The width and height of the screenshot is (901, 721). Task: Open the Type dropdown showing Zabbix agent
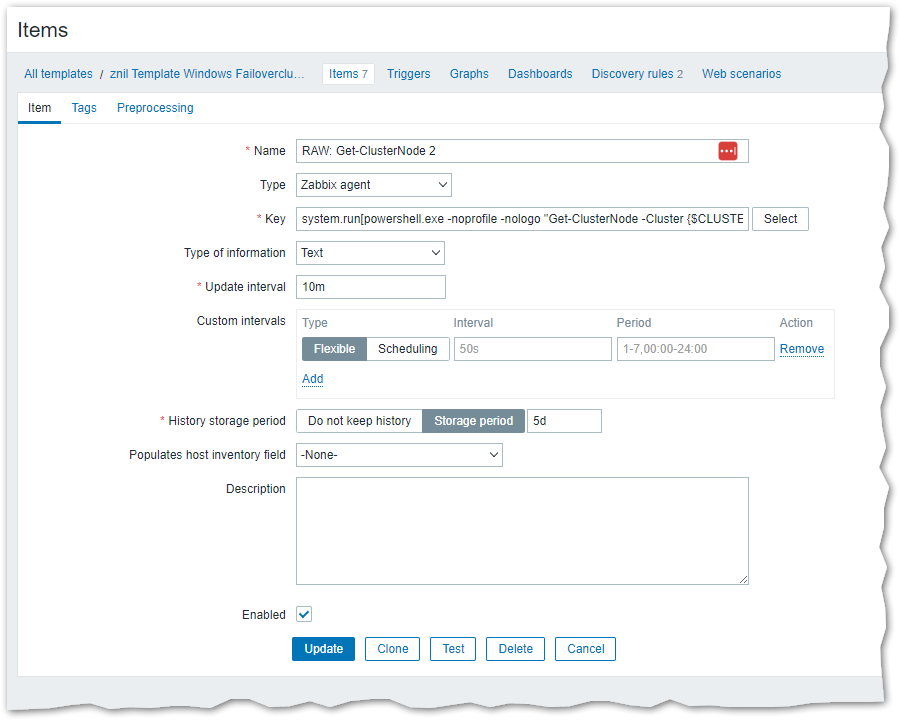(x=374, y=185)
